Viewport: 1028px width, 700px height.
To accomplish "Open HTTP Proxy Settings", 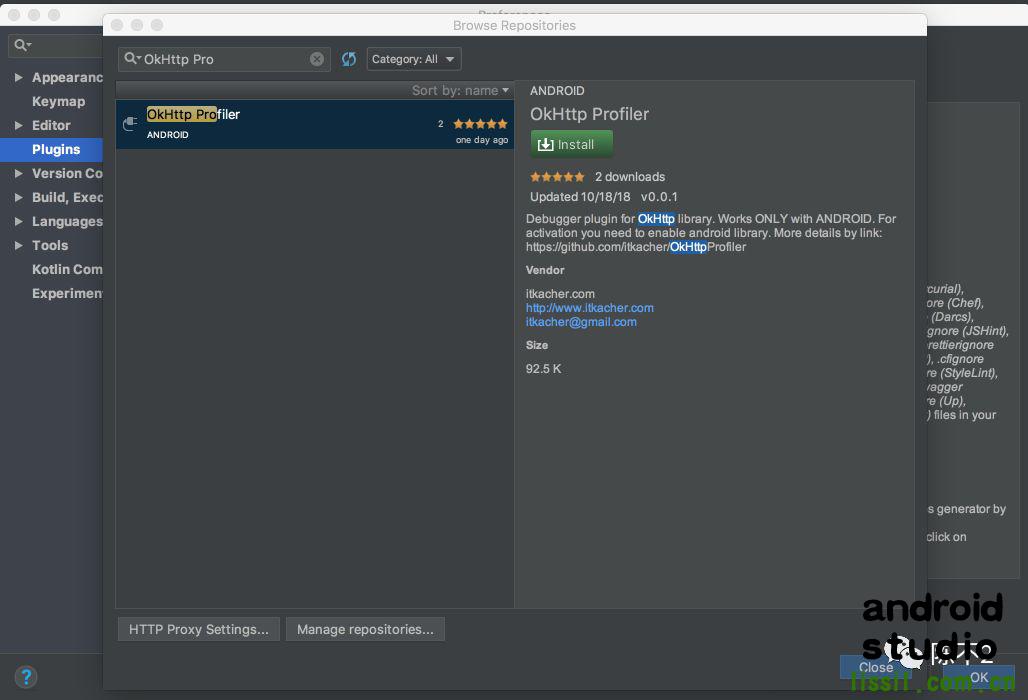I will pos(199,629).
